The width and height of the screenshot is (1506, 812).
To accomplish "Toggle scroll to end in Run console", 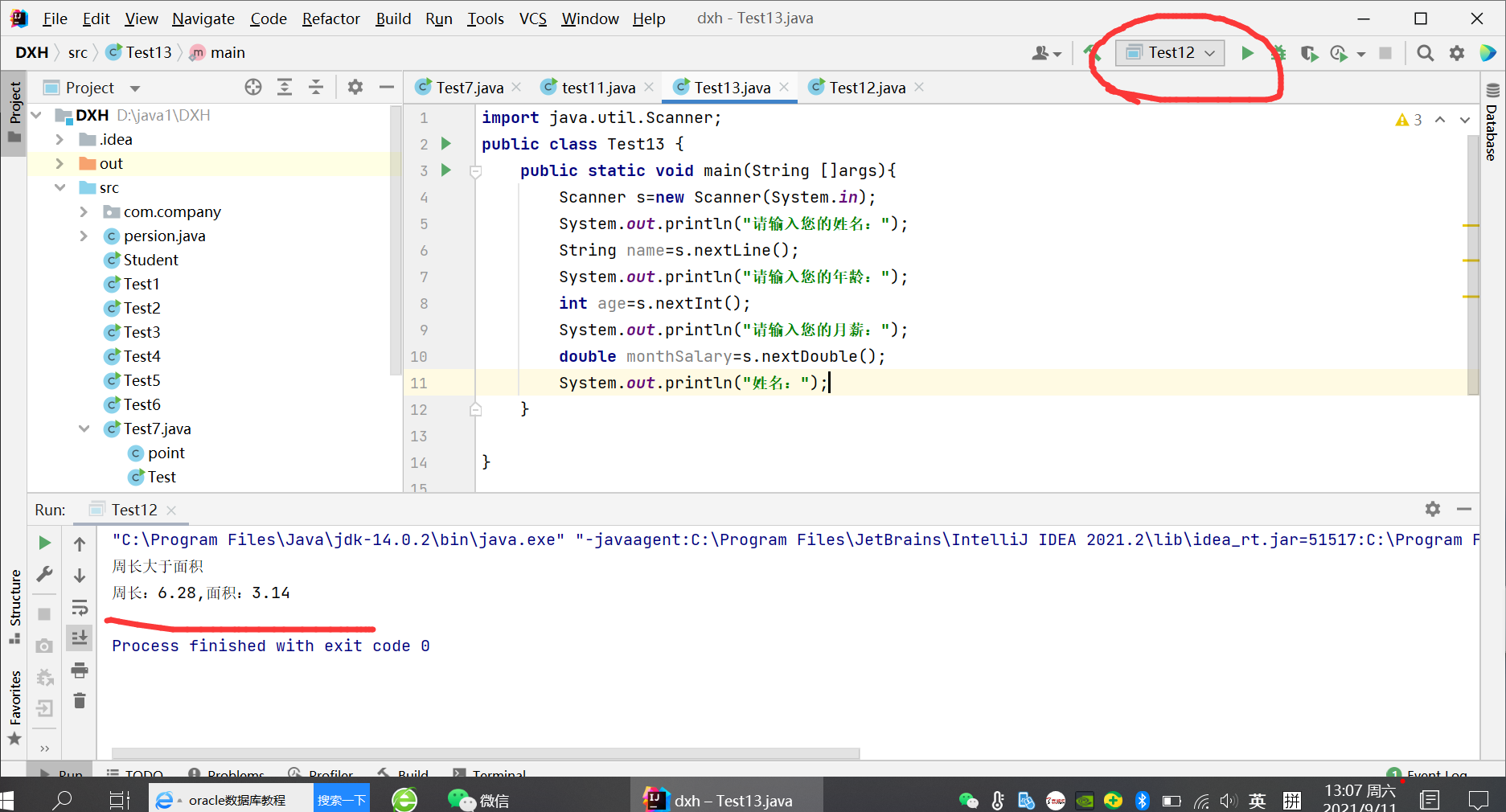I will [x=80, y=638].
